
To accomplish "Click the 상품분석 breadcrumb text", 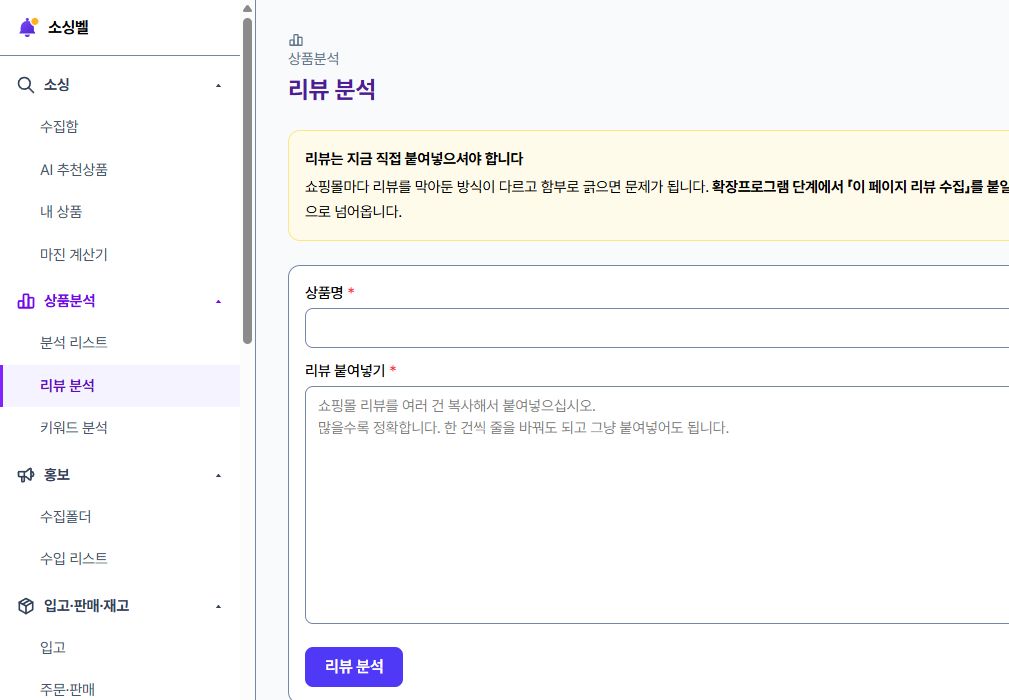I will pyautogui.click(x=314, y=59).
